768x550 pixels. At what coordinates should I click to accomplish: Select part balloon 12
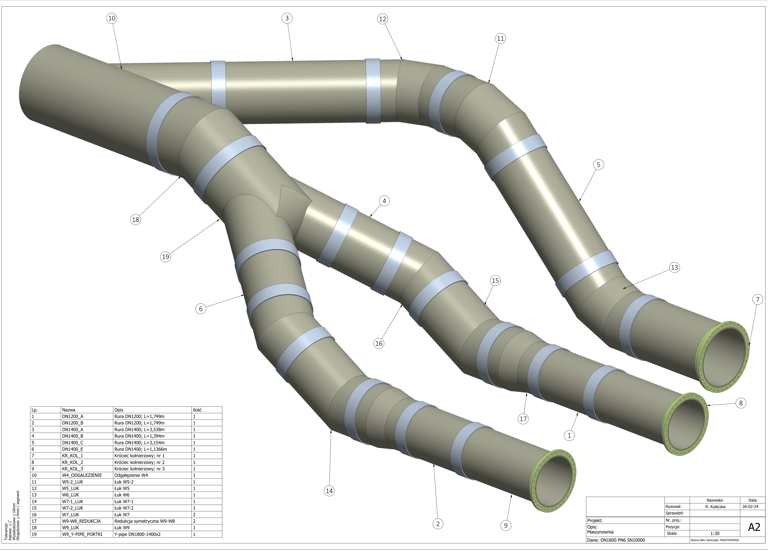tap(383, 19)
